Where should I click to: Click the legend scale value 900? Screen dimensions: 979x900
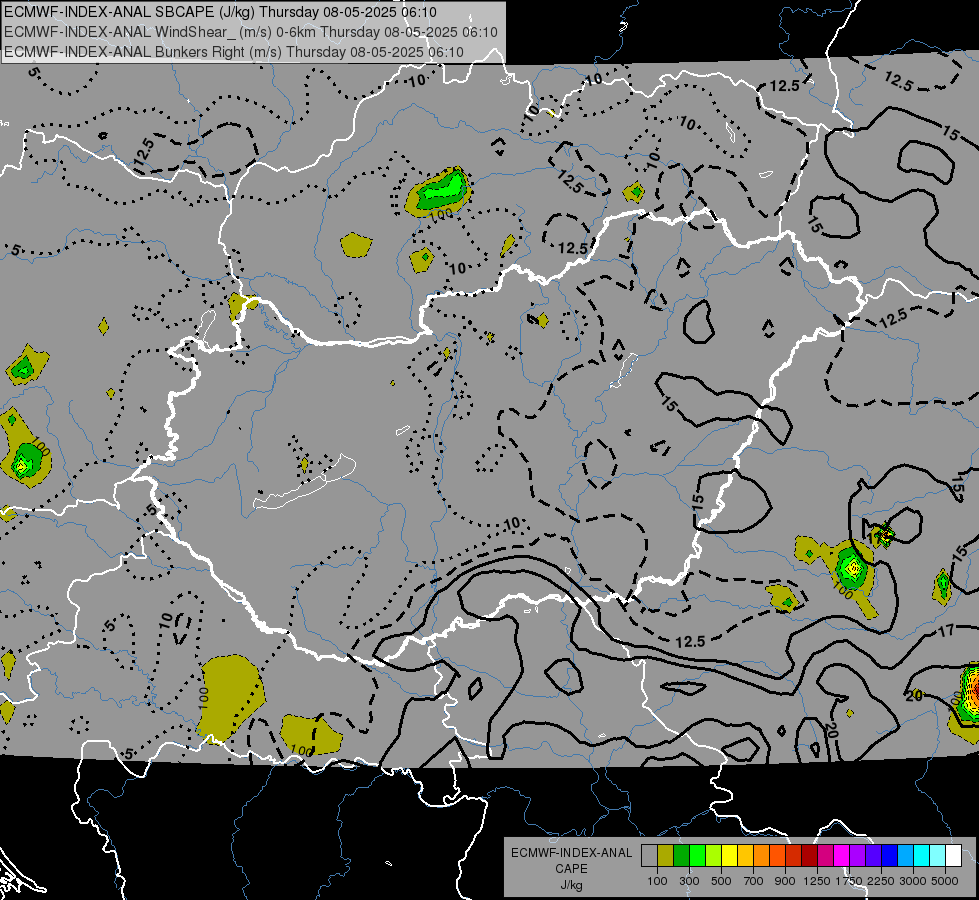(x=785, y=881)
